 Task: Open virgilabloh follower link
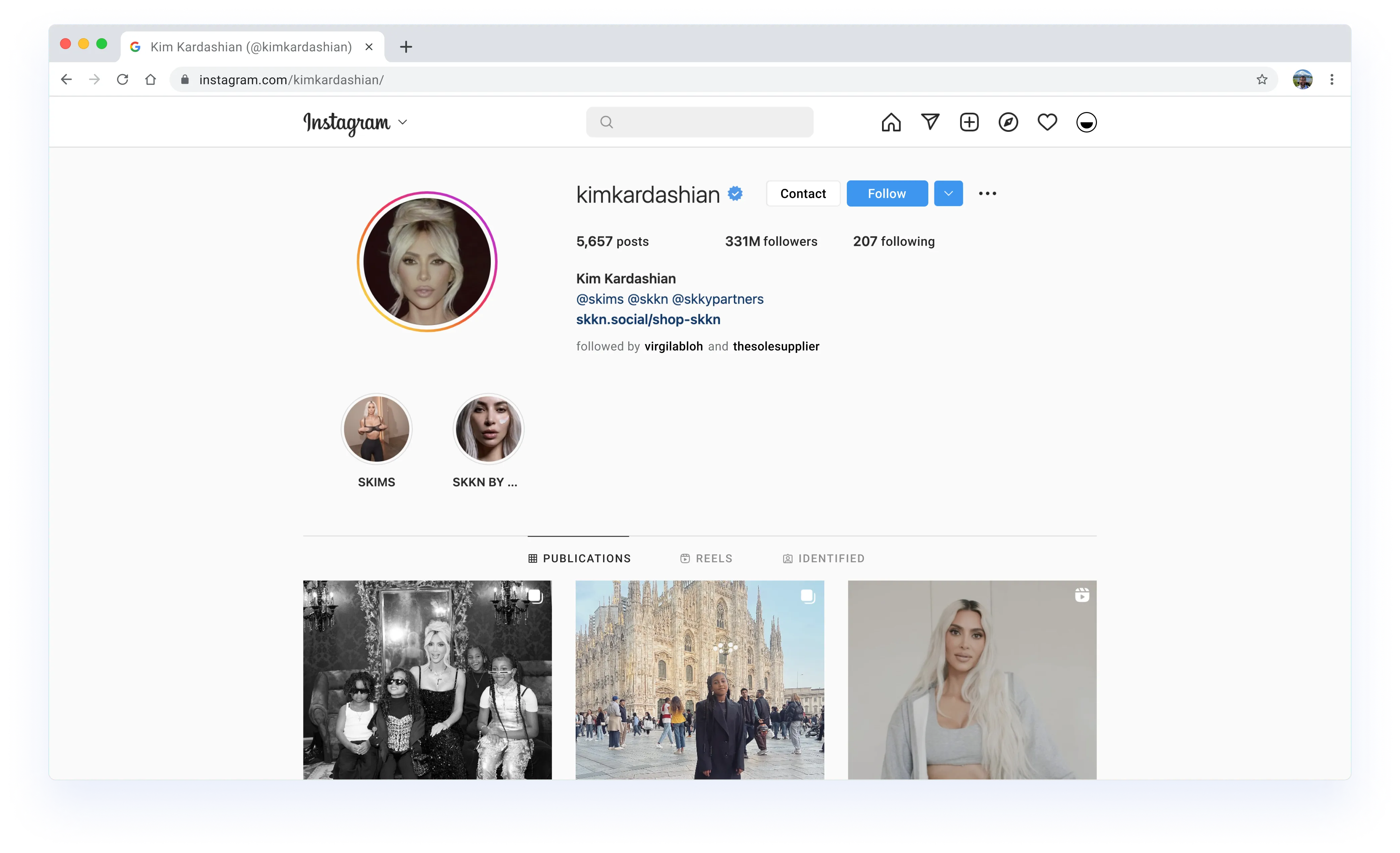click(673, 346)
